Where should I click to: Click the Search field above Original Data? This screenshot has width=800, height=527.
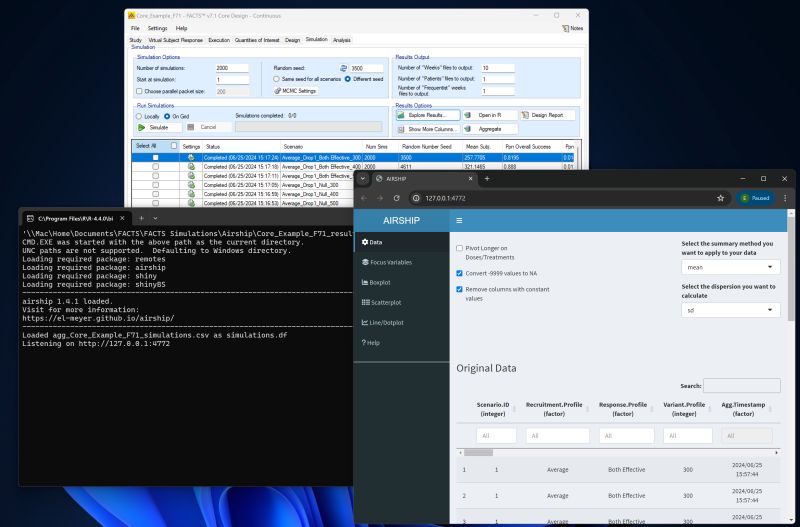click(x=741, y=386)
